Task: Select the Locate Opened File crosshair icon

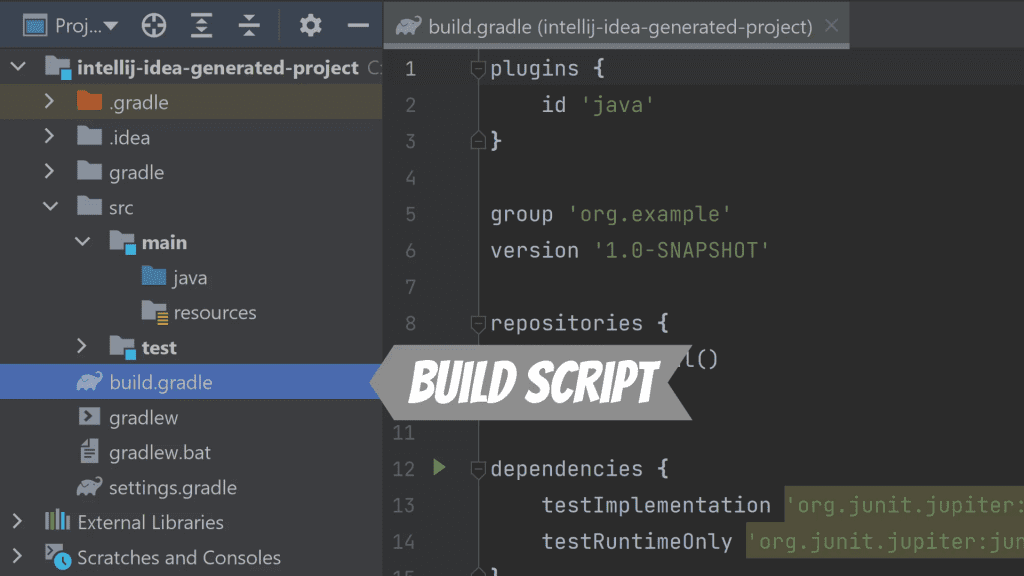Action: 153,25
